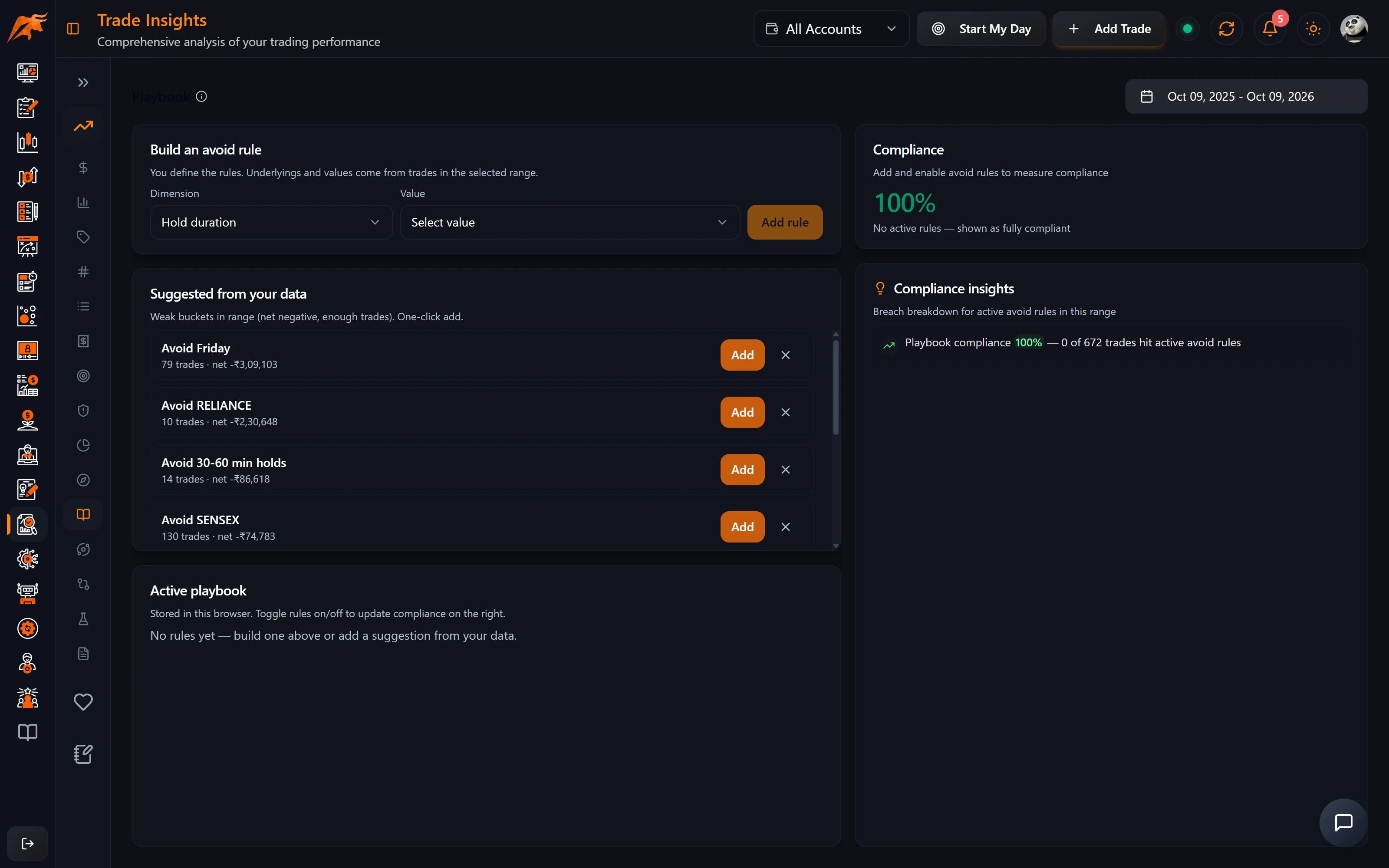Select the playbook book icon
The image size is (1389, 868).
83,514
